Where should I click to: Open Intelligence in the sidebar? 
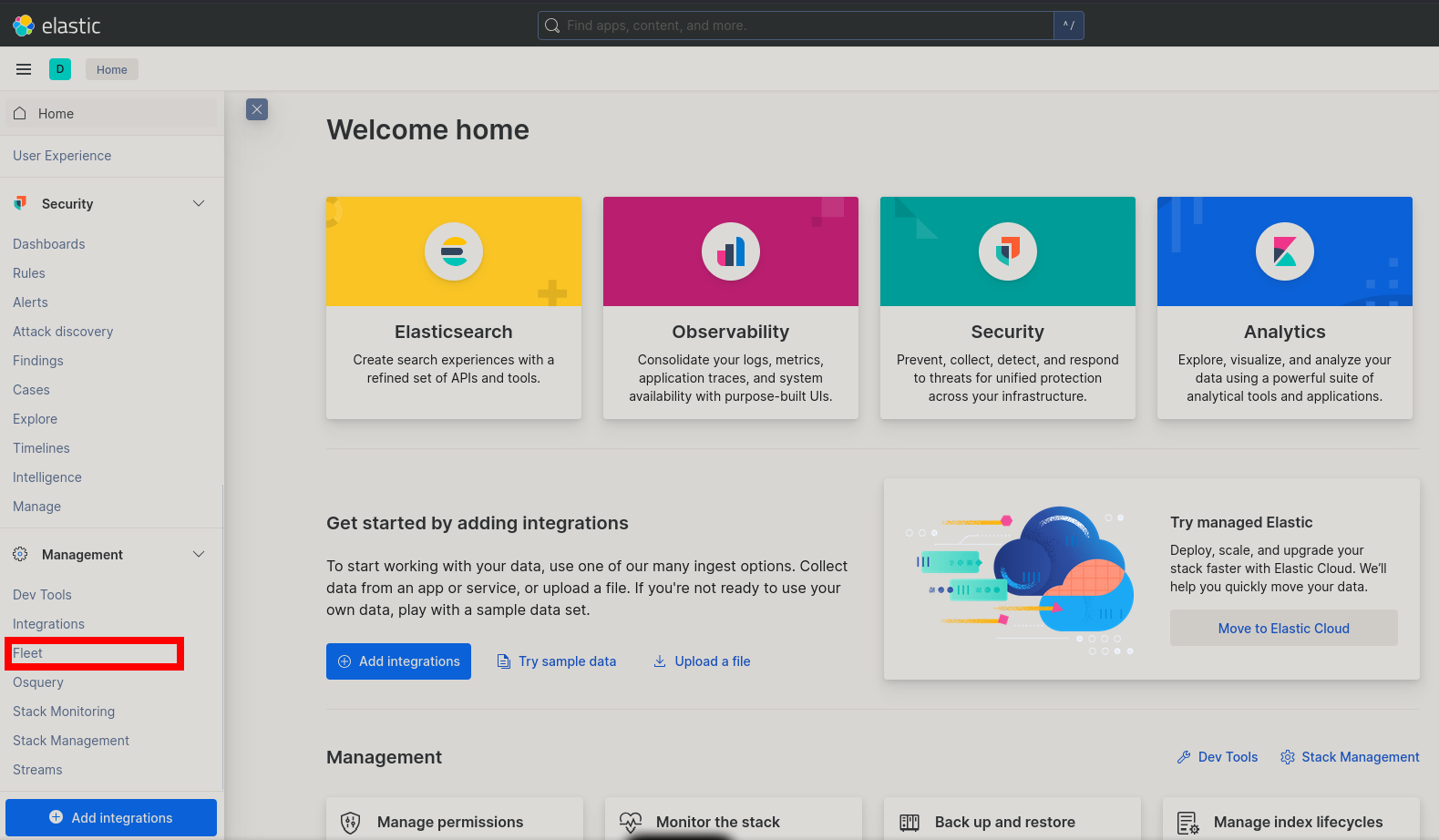(47, 477)
